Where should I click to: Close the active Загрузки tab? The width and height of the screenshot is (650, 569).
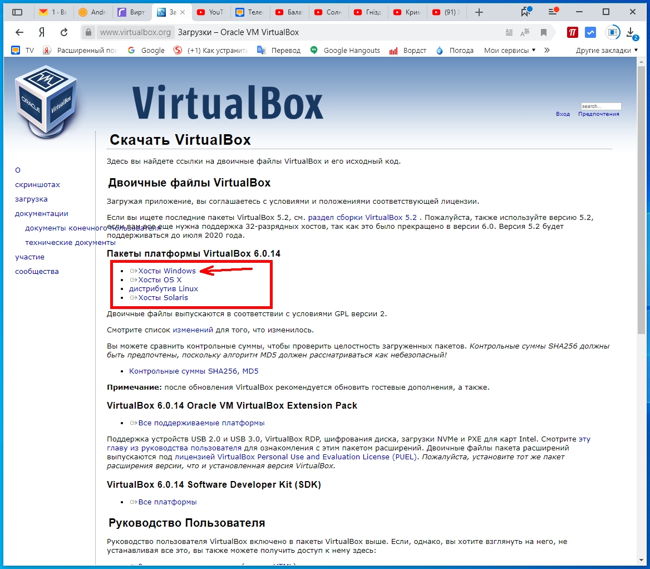pos(182,12)
